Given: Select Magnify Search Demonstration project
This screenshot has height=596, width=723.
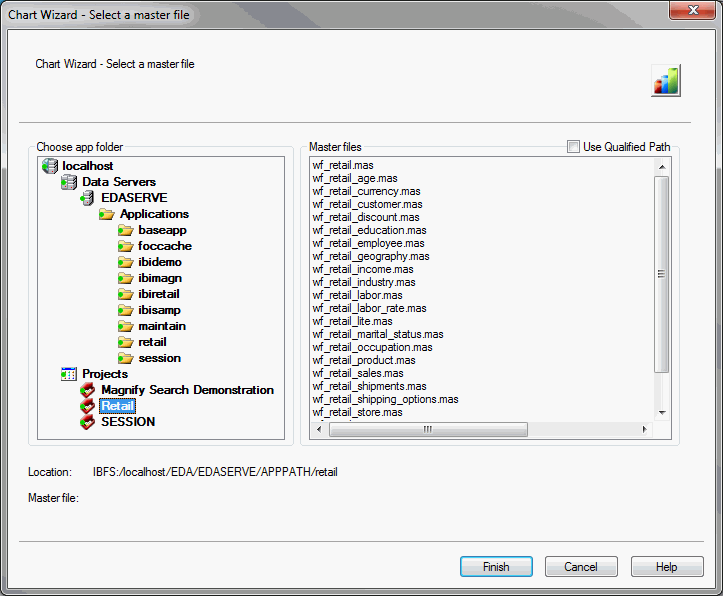Looking at the screenshot, I should (187, 390).
